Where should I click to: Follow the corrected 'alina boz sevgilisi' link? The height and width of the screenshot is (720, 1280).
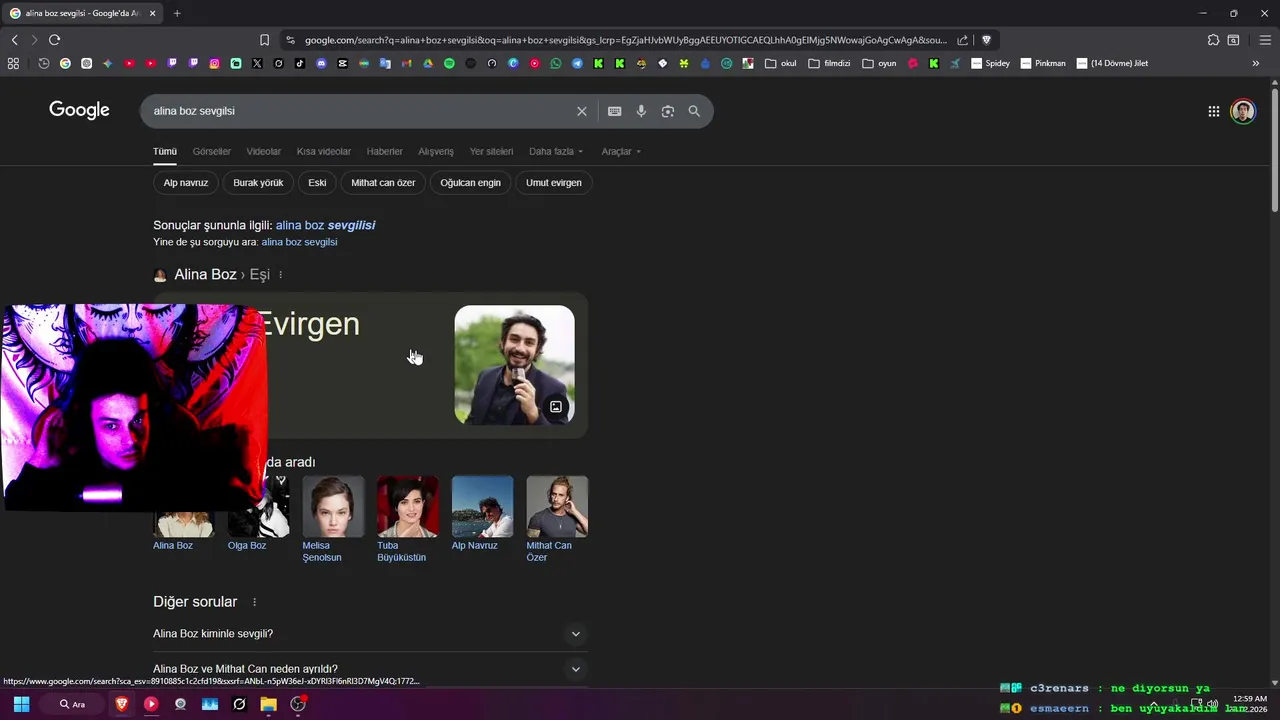[325, 225]
